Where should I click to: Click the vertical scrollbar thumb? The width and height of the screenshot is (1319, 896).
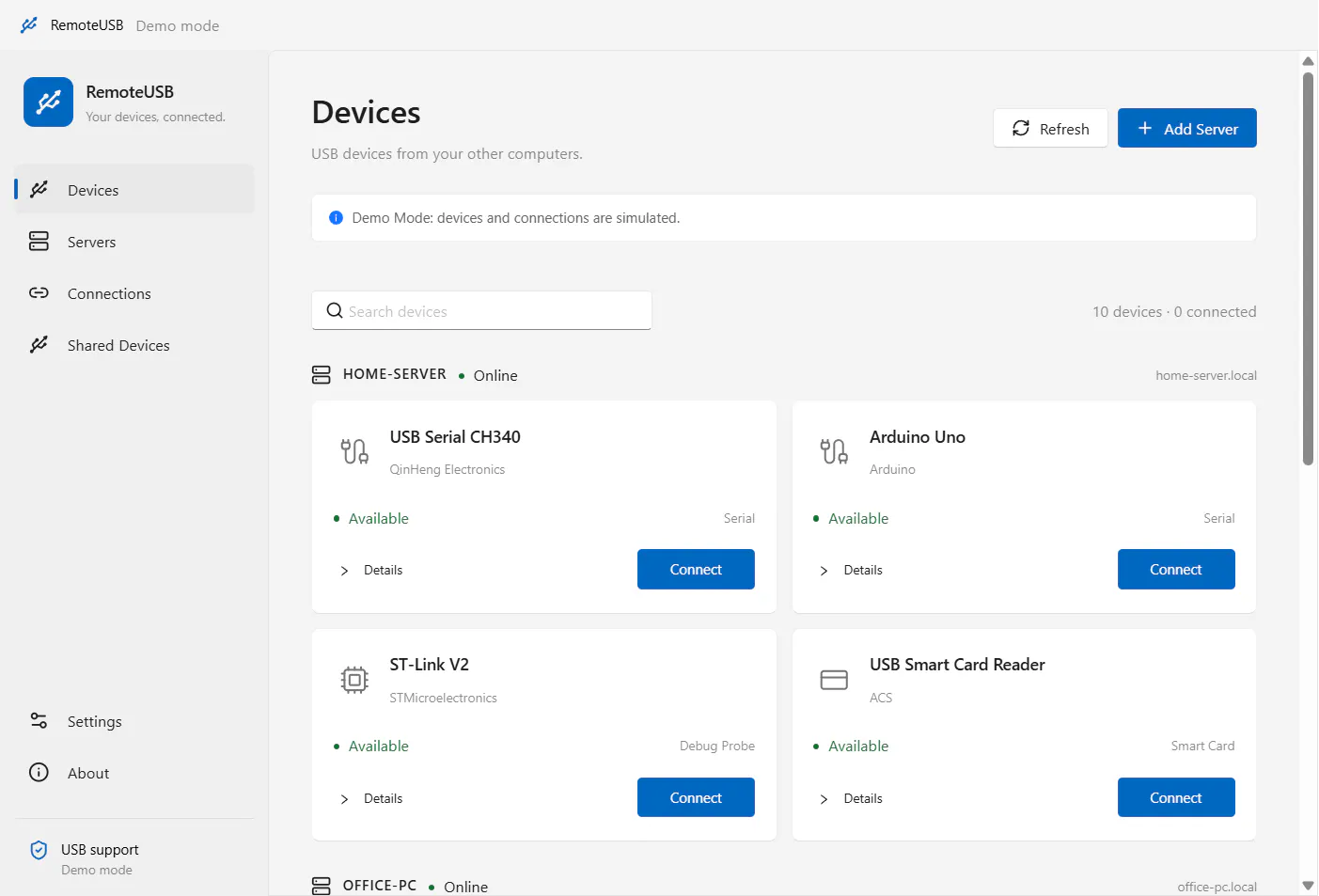[x=1308, y=269]
